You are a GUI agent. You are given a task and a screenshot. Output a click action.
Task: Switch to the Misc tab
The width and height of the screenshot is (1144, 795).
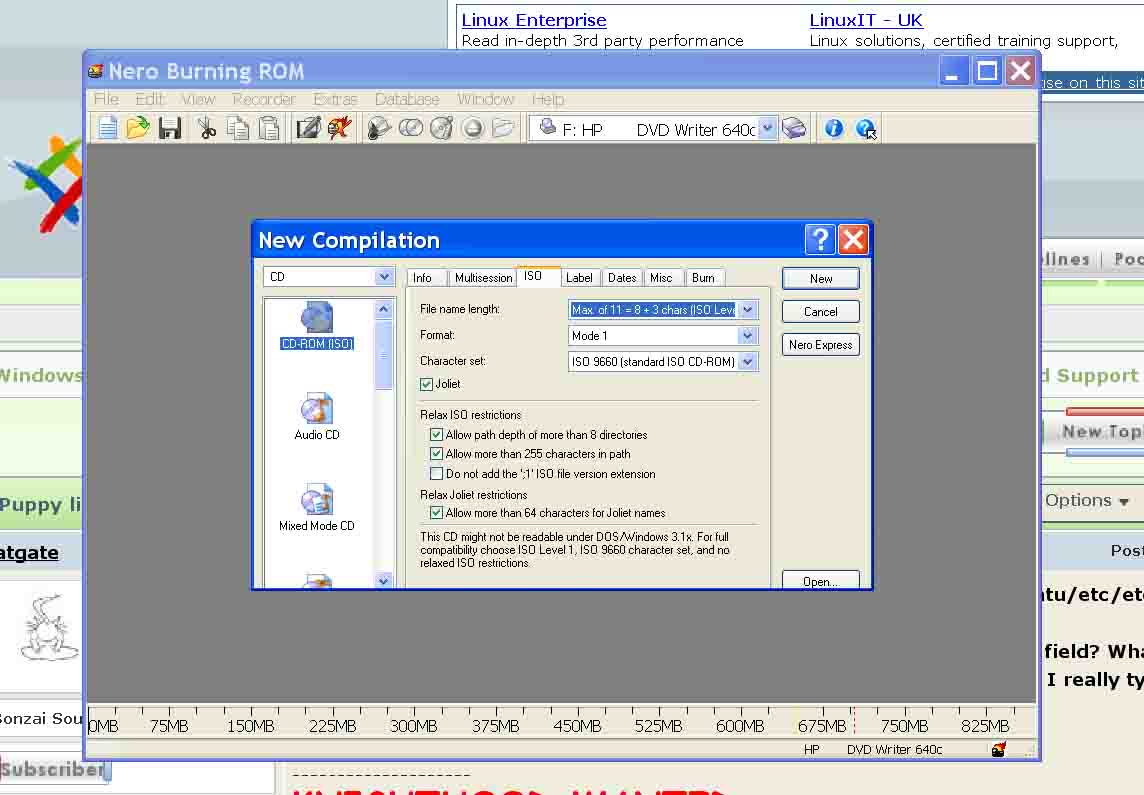click(x=661, y=278)
